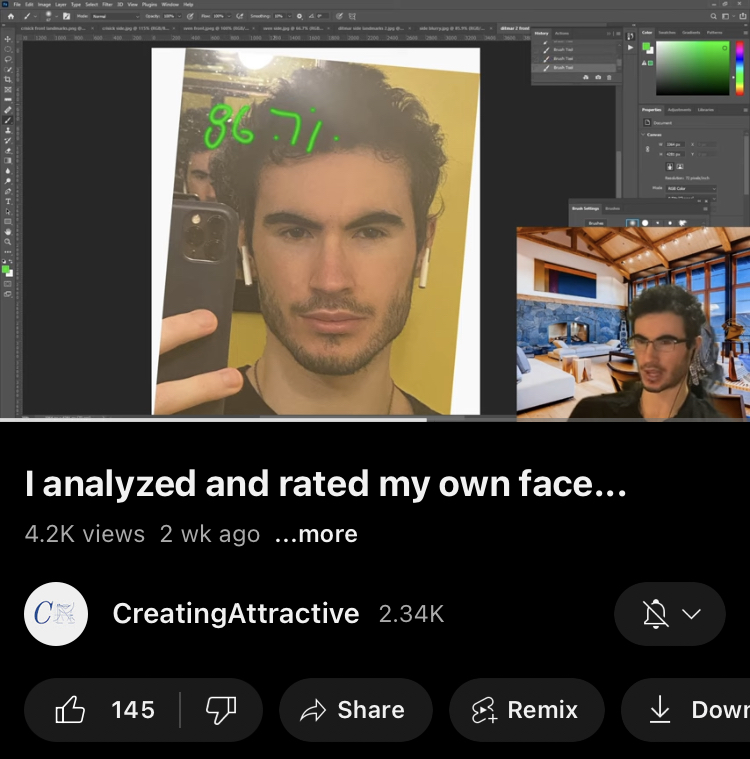Open the CreatingAttractive channel name
Screen dimensions: 750x759
click(236, 613)
